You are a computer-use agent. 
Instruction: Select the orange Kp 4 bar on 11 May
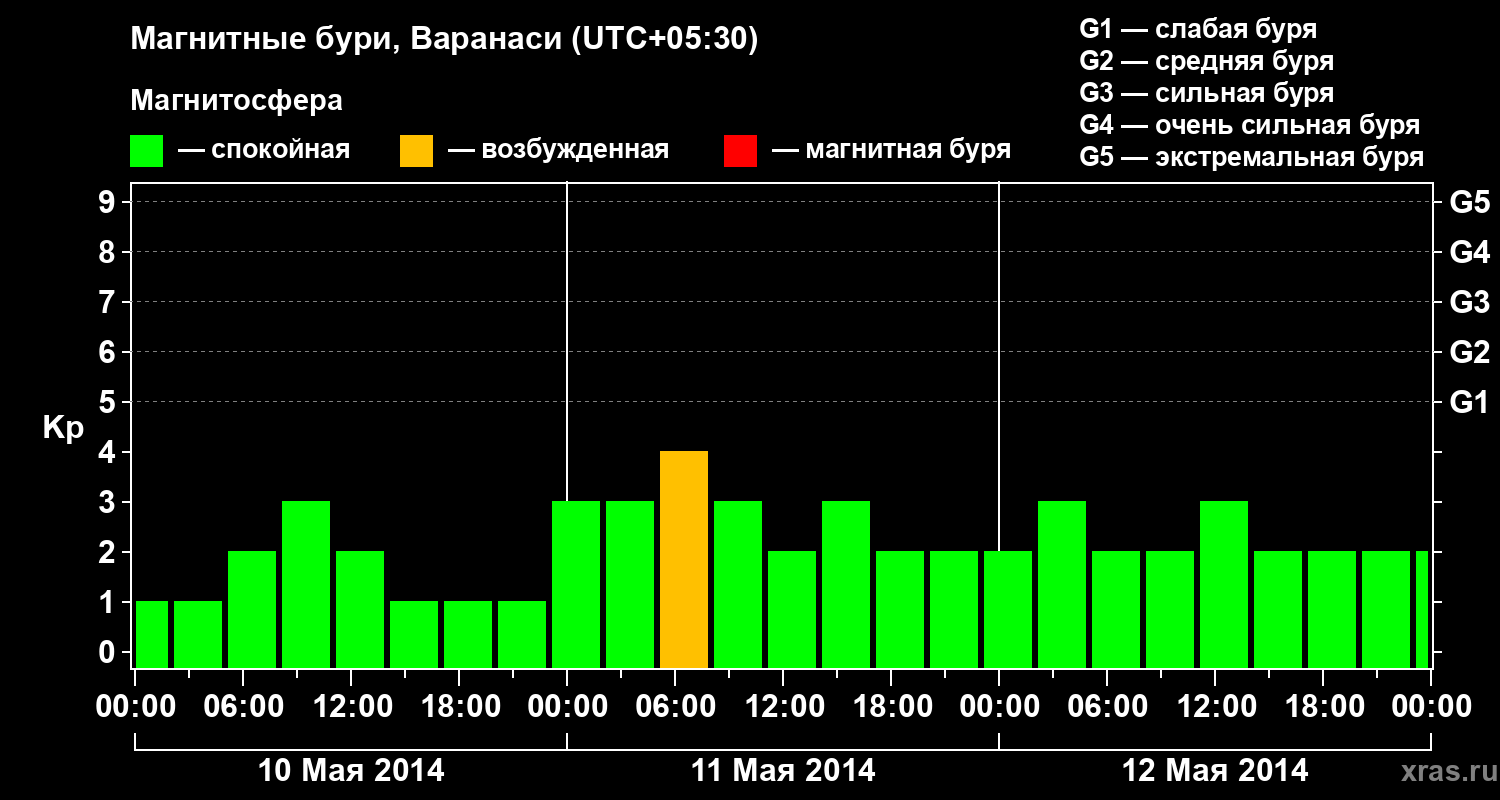tap(684, 559)
